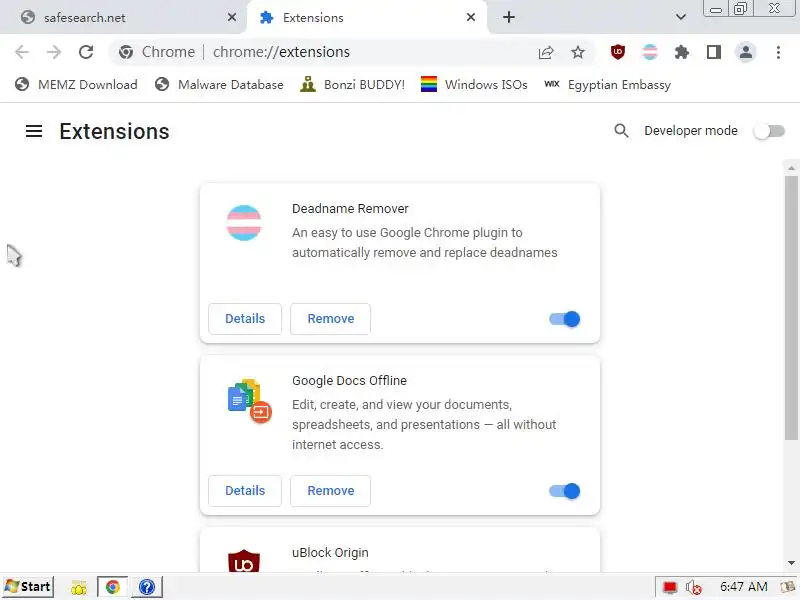Search extensions with magnifier icon

tap(621, 131)
